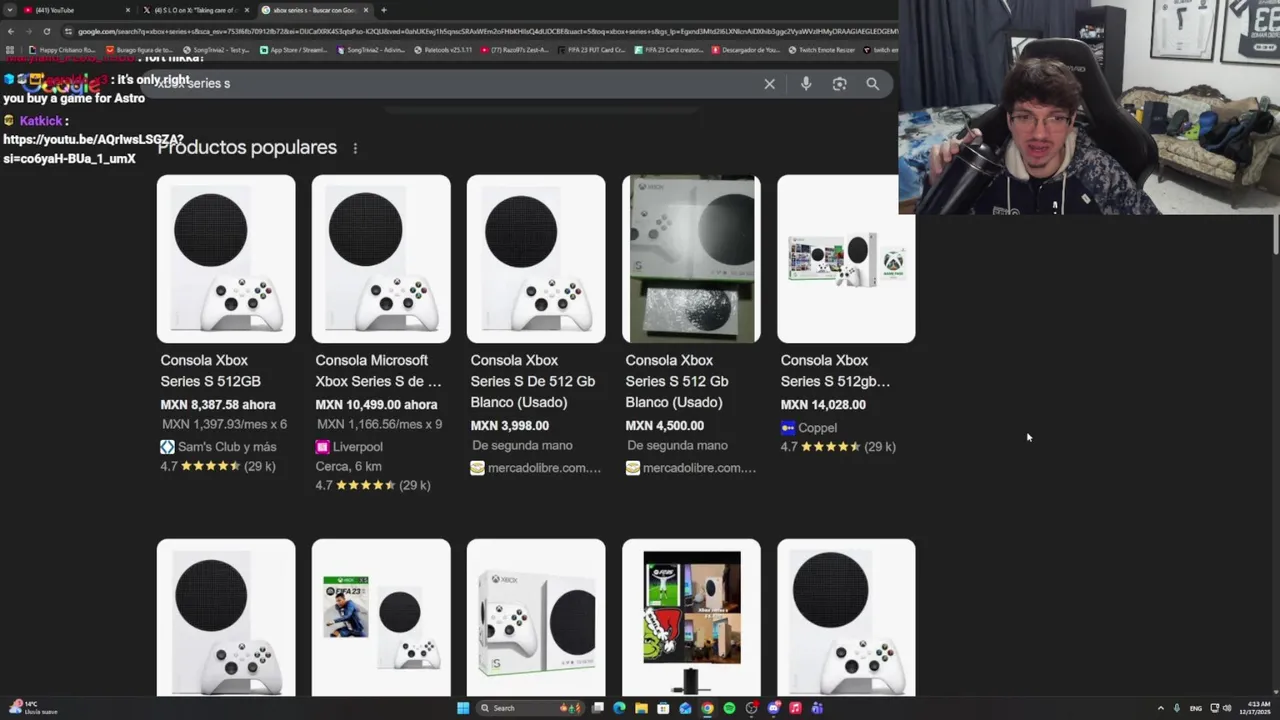Open Discord from the taskbar
This screenshot has height=720, width=1280.
click(x=773, y=708)
